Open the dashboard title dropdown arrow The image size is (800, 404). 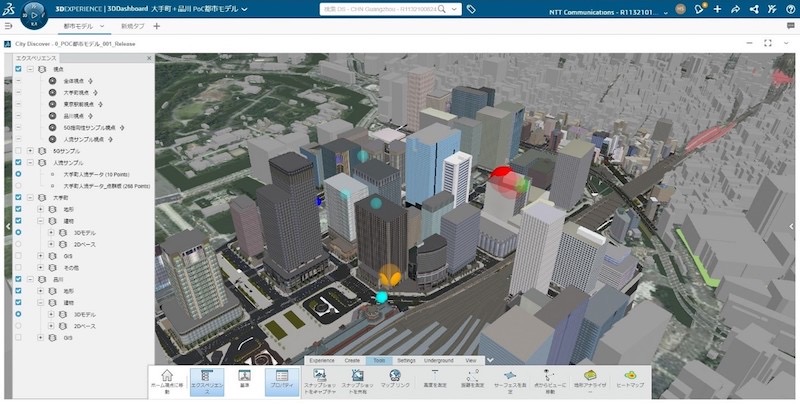tap(244, 9)
